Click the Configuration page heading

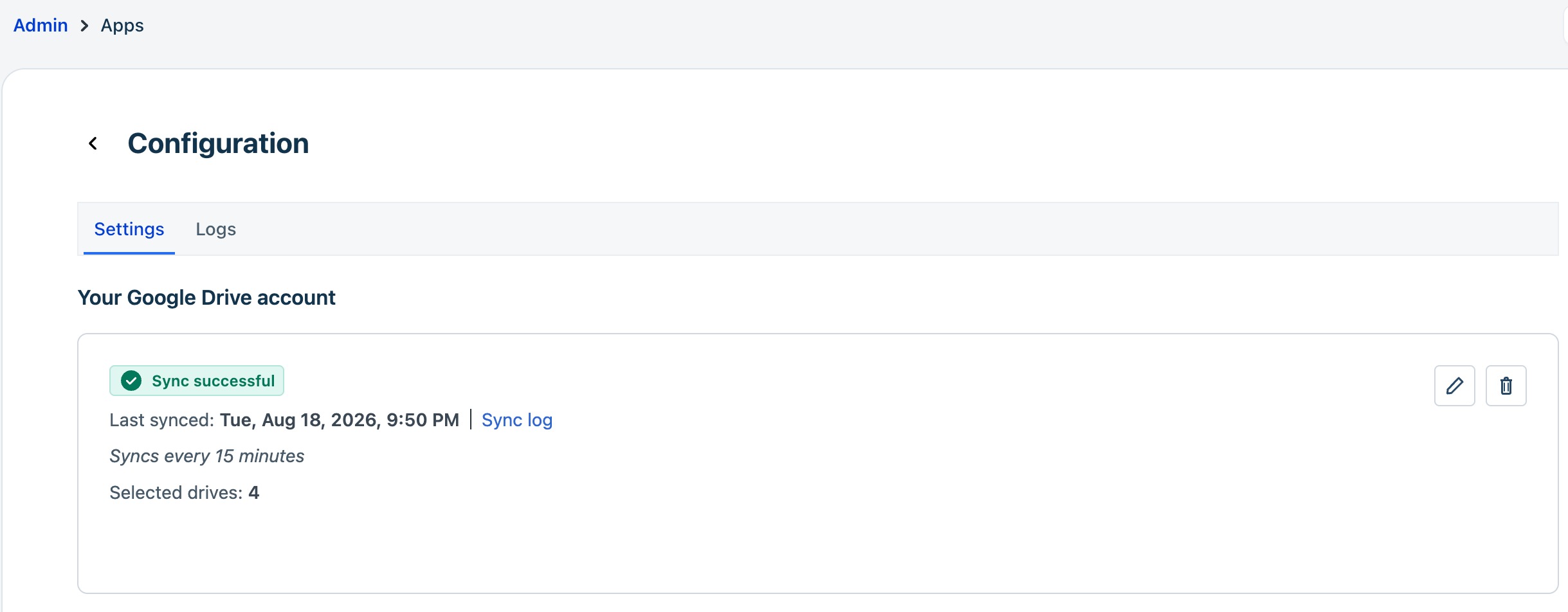point(219,143)
